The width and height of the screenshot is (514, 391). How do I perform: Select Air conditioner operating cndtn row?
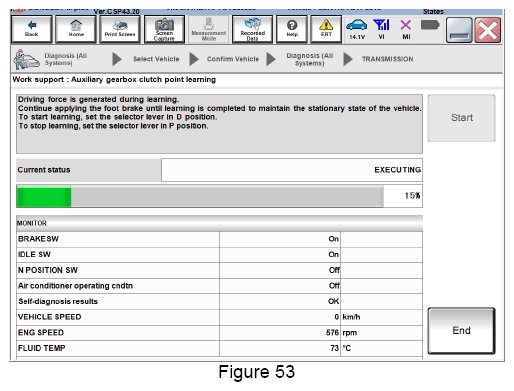coord(219,286)
